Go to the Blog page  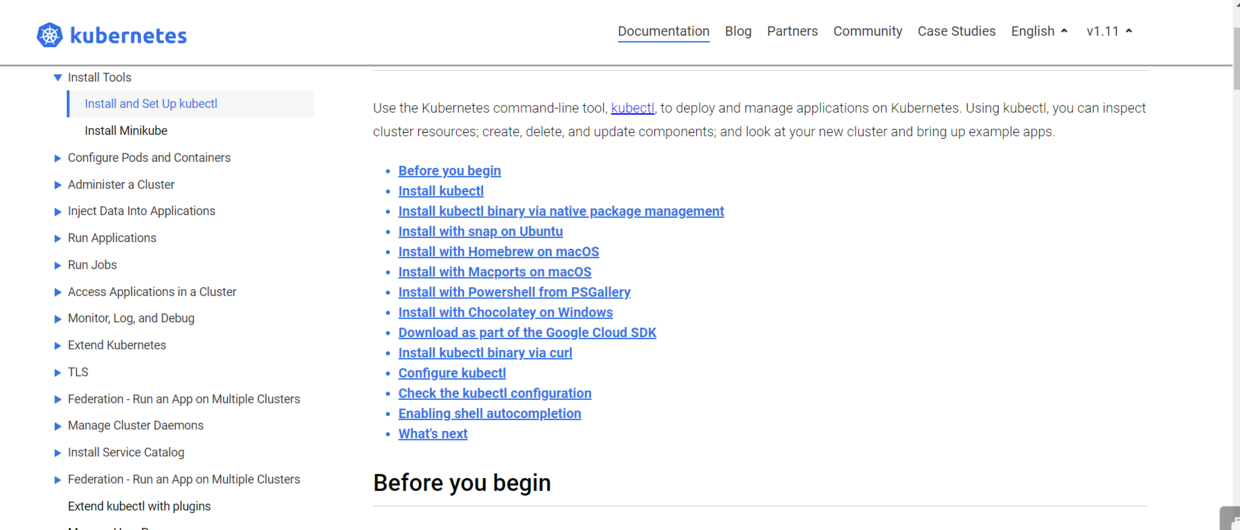point(738,31)
